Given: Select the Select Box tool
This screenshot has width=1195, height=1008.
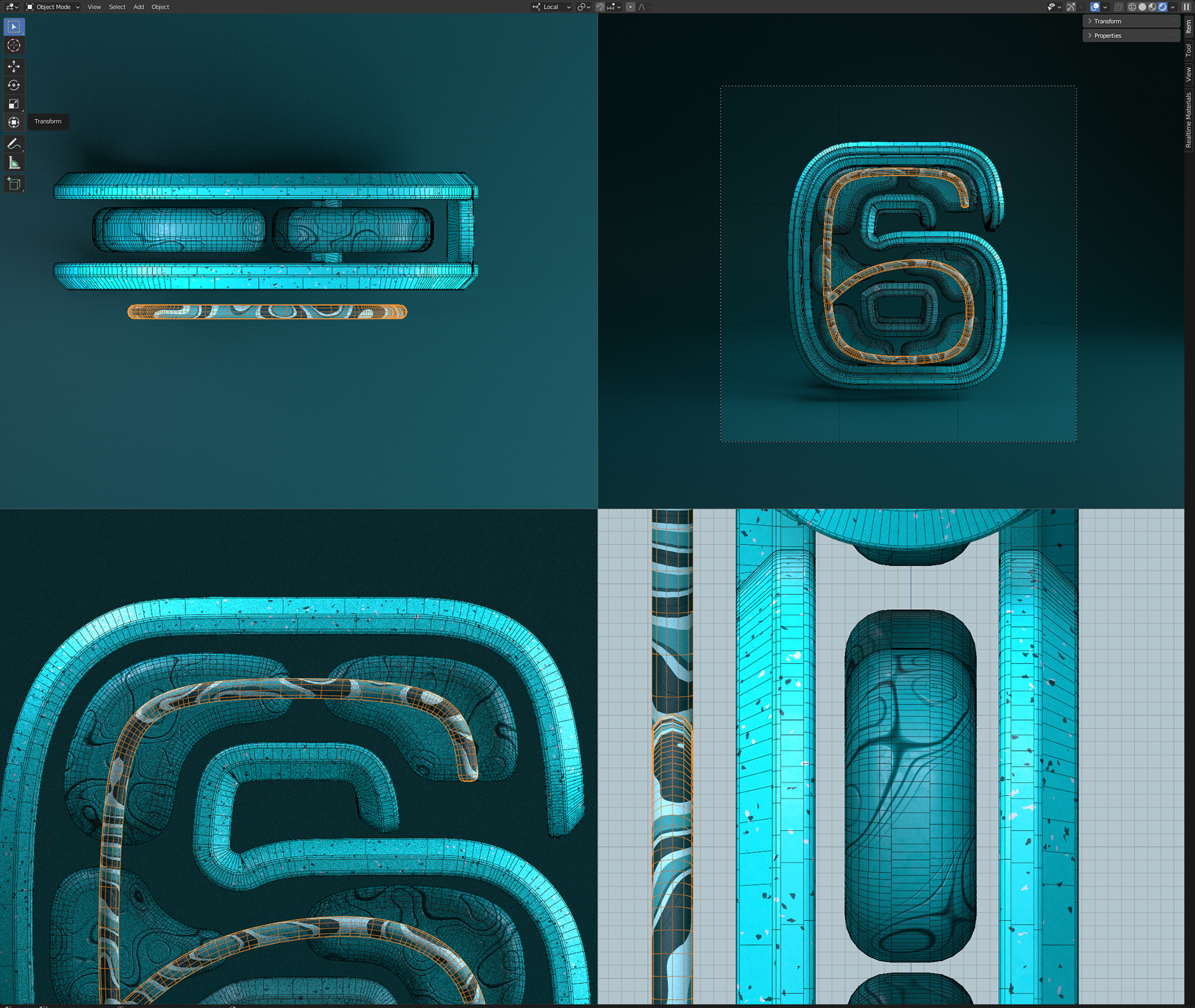Looking at the screenshot, I should 14,27.
